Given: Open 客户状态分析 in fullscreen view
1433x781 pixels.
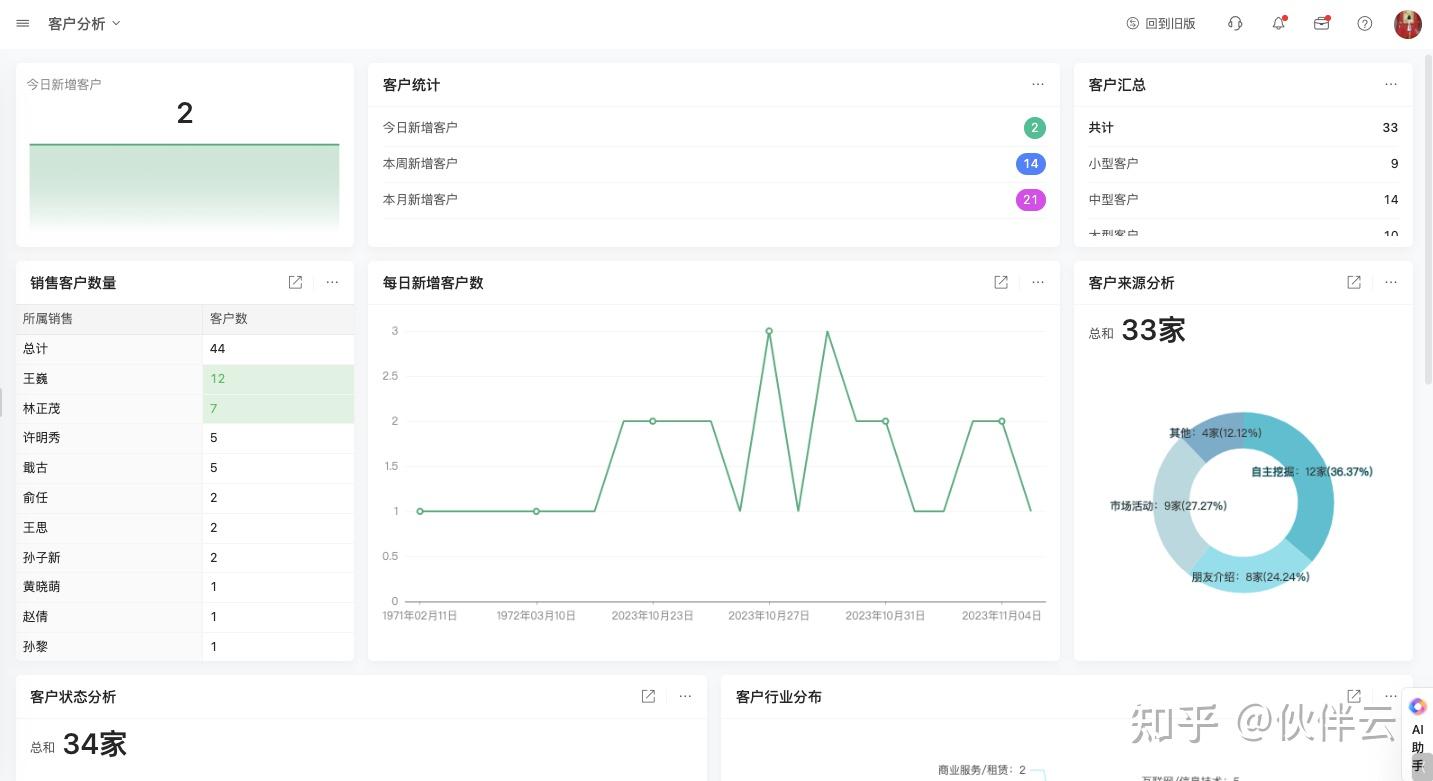Looking at the screenshot, I should click(x=648, y=697).
